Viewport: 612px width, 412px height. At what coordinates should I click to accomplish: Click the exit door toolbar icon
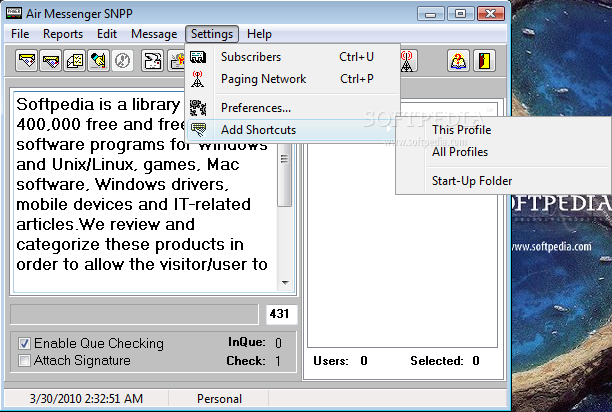484,60
